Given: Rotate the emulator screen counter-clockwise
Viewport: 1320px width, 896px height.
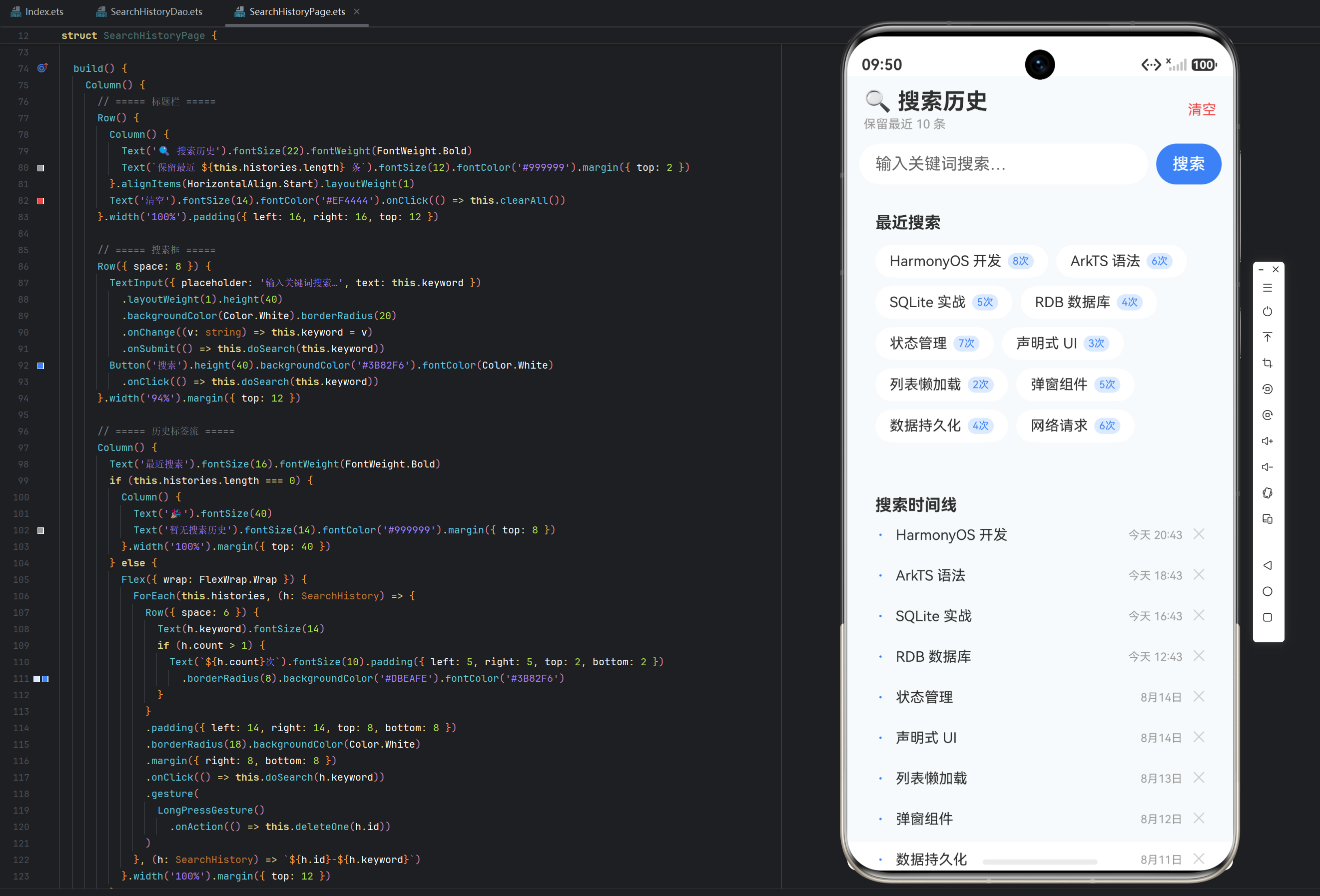Looking at the screenshot, I should tap(1267, 389).
